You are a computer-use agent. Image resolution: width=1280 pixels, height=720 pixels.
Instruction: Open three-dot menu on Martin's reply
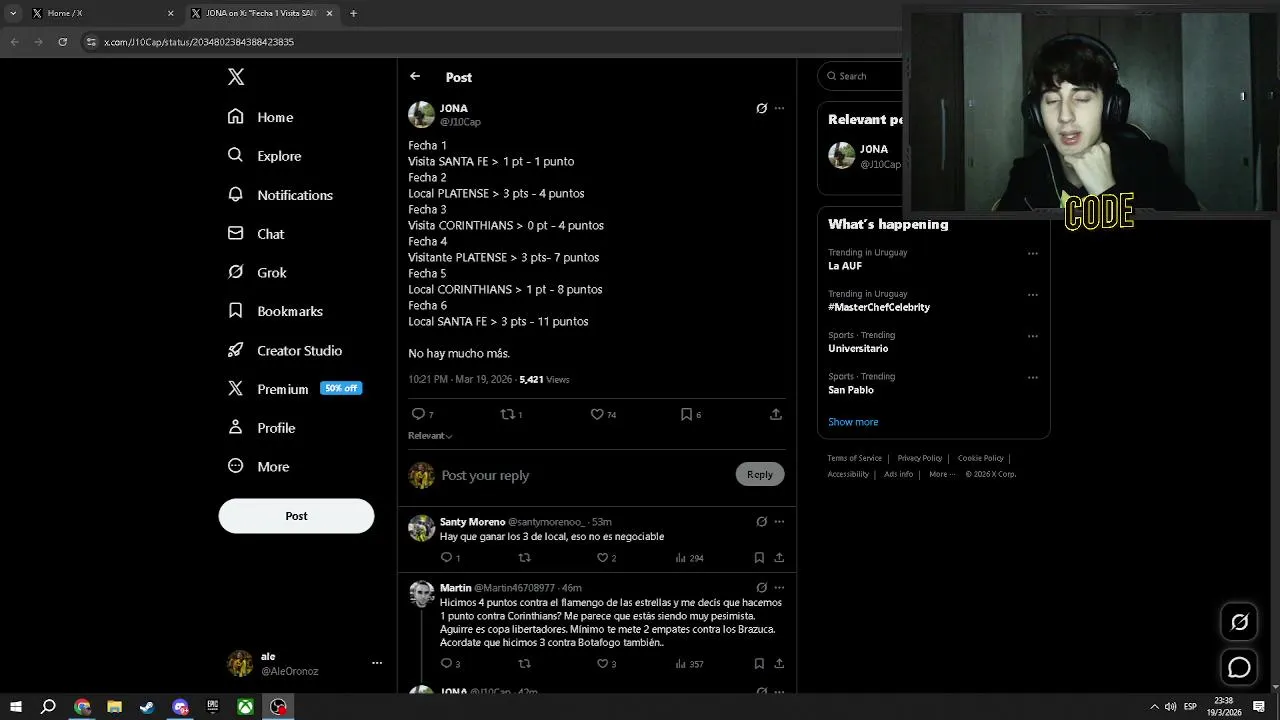coord(779,588)
